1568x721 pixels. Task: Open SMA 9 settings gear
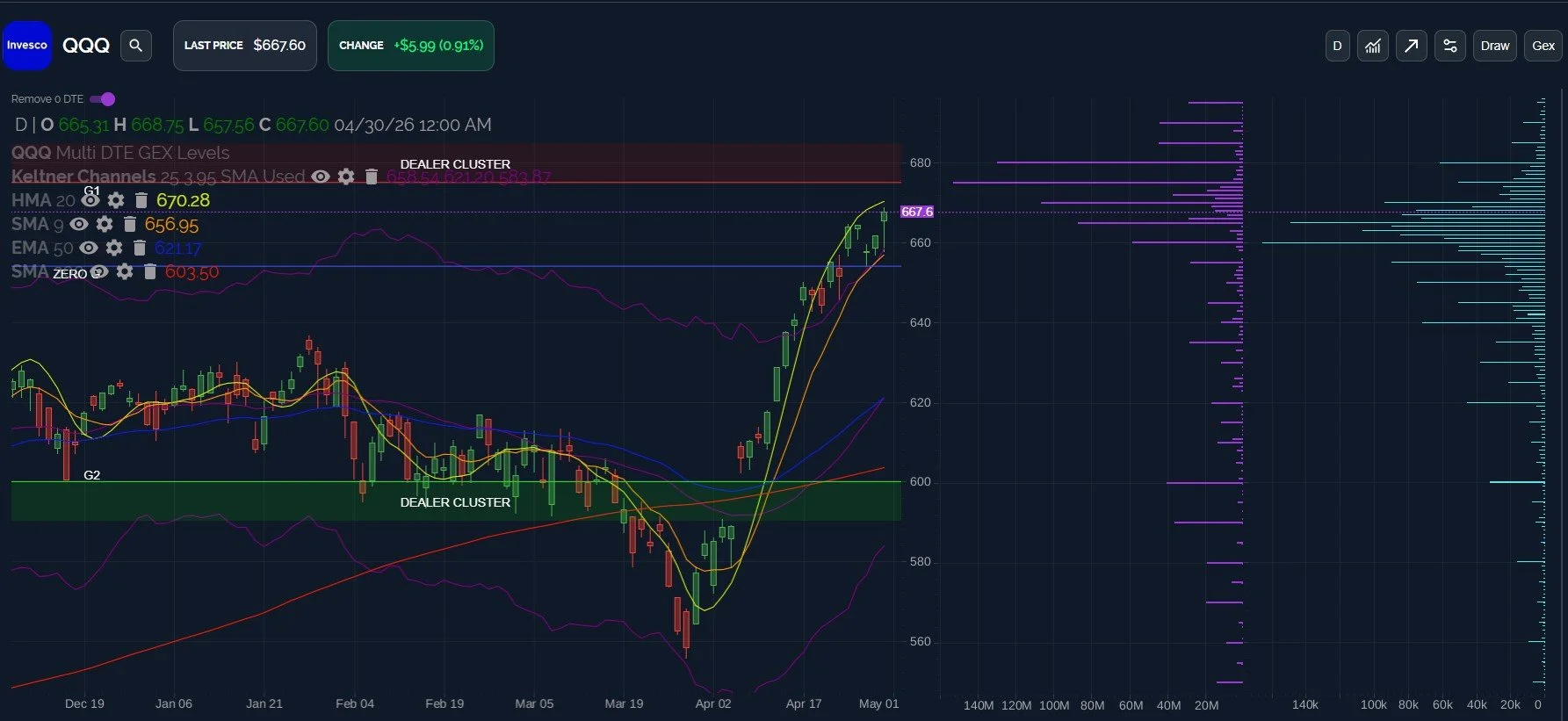(x=105, y=224)
